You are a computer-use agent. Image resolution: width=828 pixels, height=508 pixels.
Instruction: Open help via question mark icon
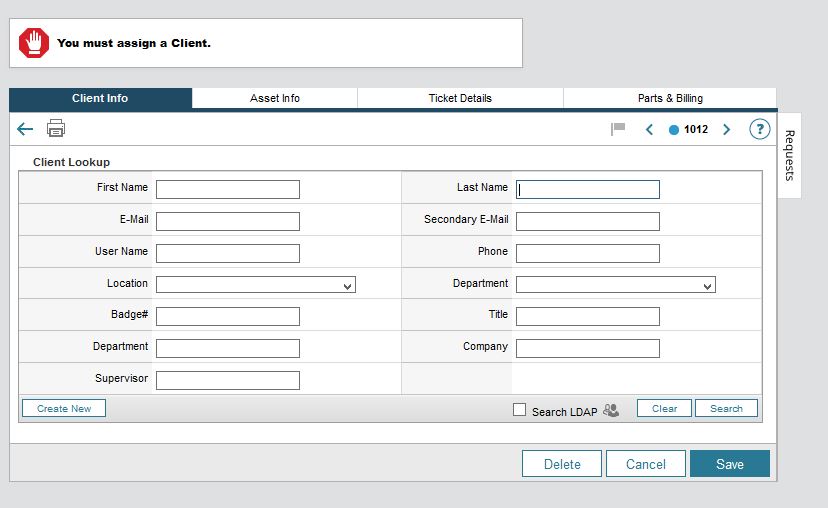pos(760,129)
